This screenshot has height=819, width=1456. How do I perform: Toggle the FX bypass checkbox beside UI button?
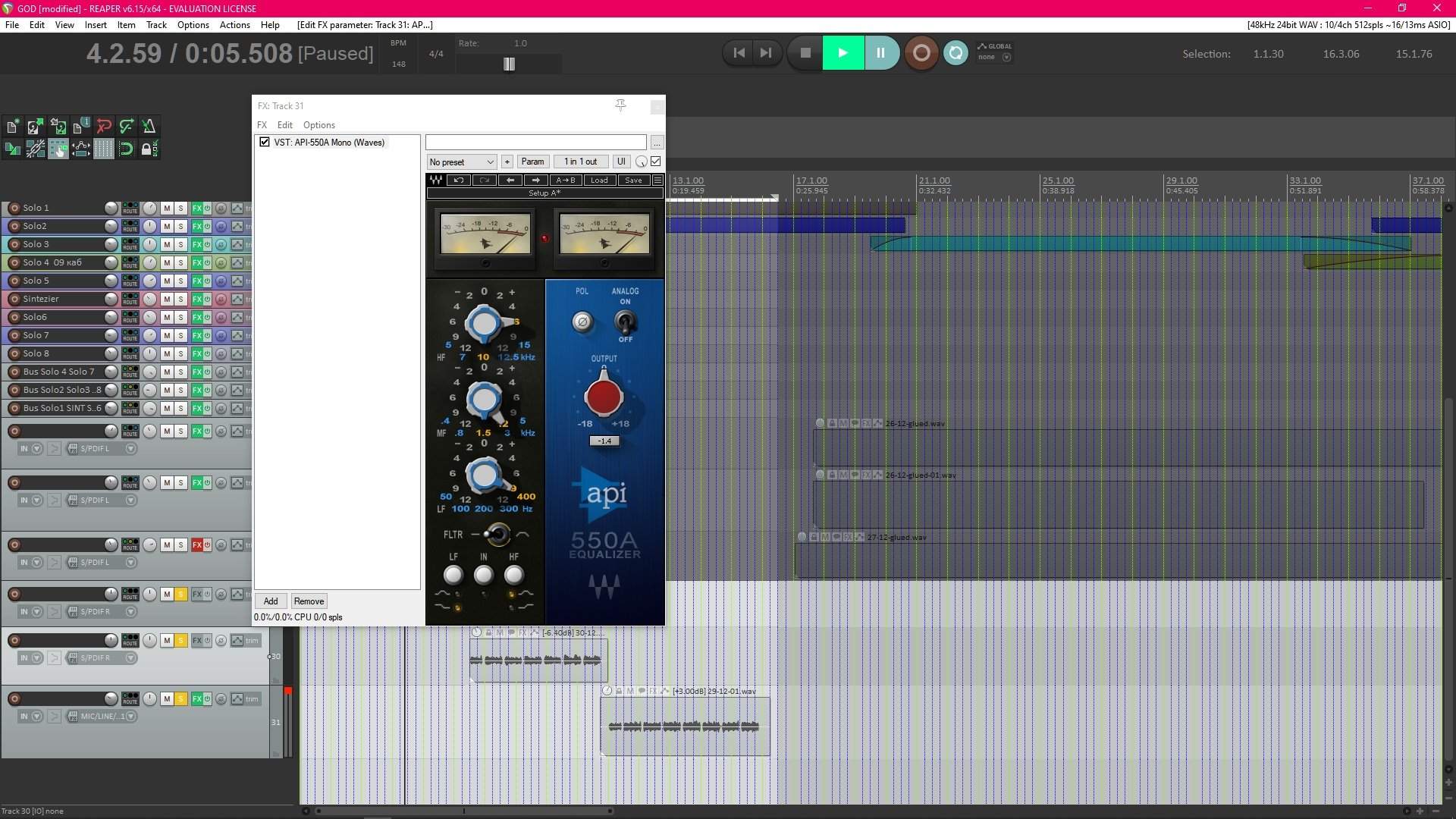(656, 162)
